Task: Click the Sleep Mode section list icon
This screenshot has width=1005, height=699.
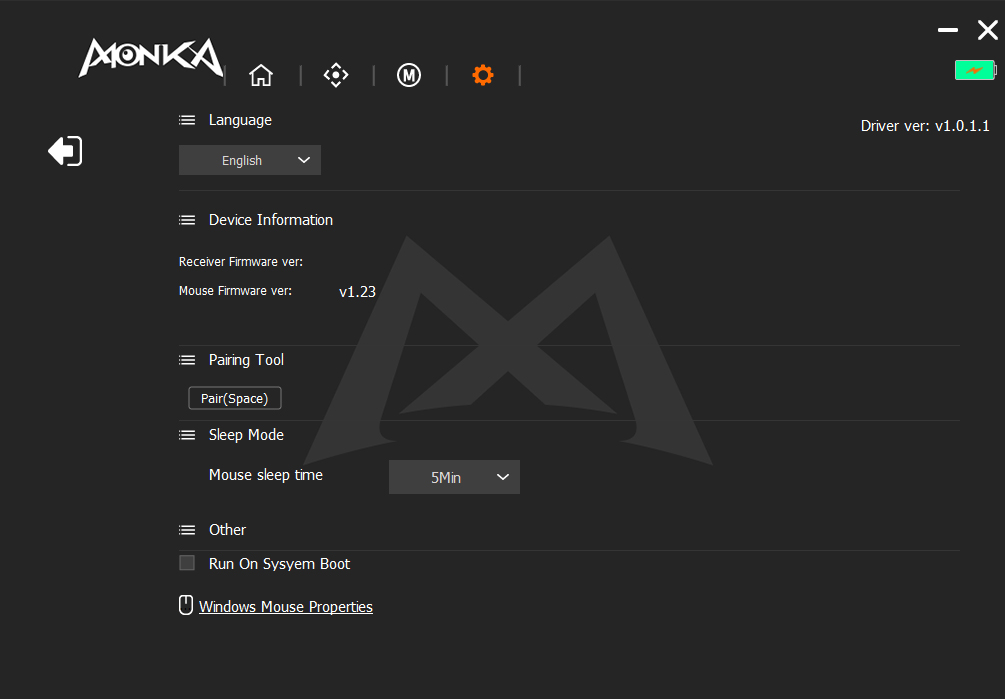Action: pyautogui.click(x=187, y=435)
